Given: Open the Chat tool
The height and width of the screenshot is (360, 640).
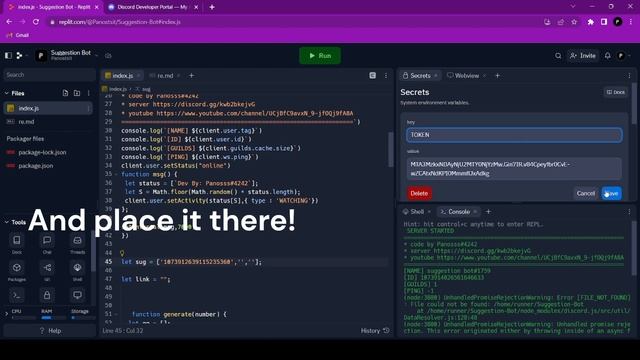Looking at the screenshot, I should 47,244.
